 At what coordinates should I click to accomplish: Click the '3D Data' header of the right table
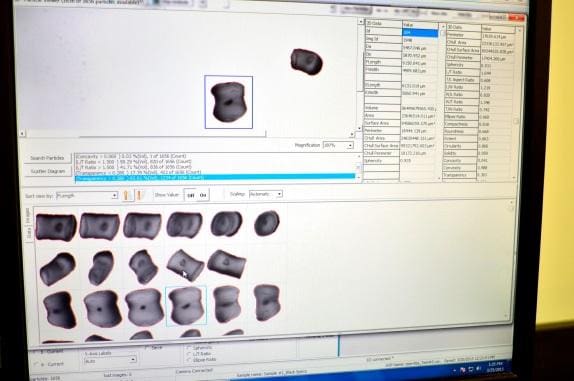tap(463, 27)
